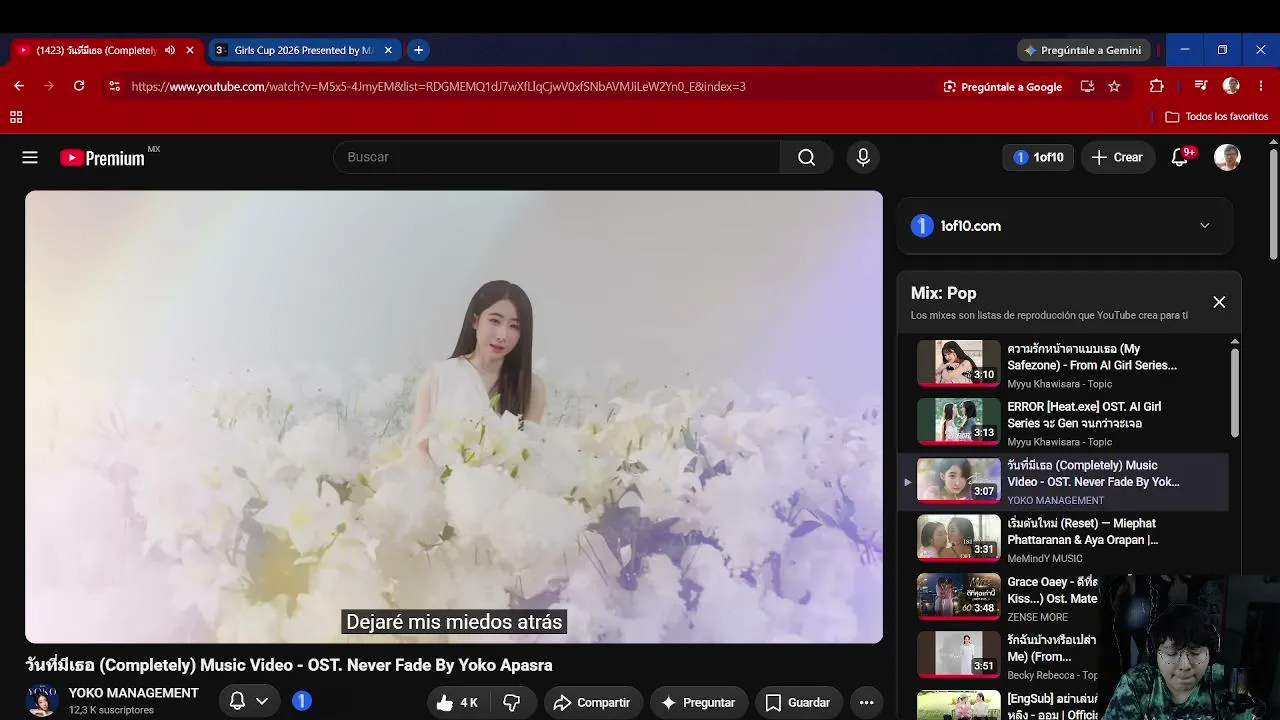Open the YOKO MANAGEMENT channel name link

pyautogui.click(x=134, y=693)
